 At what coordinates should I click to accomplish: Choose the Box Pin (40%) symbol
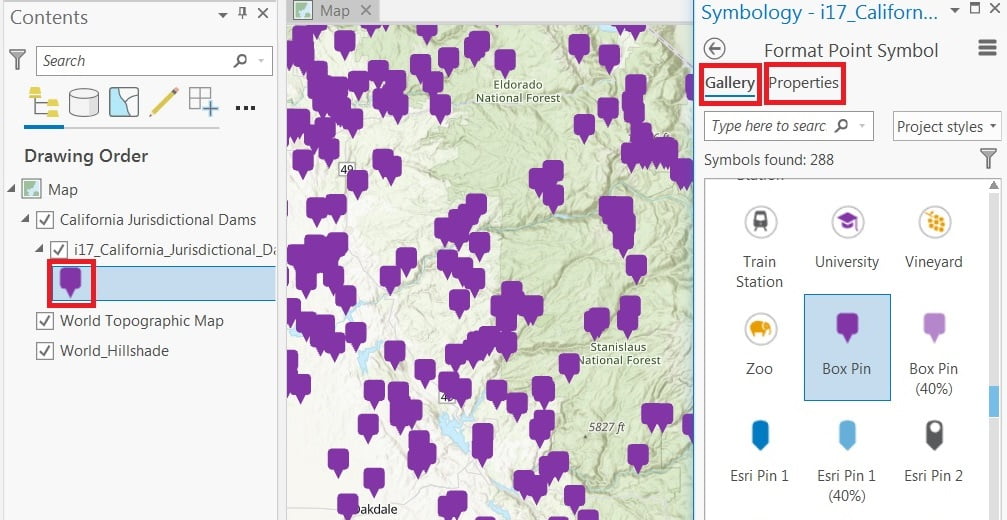(934, 354)
